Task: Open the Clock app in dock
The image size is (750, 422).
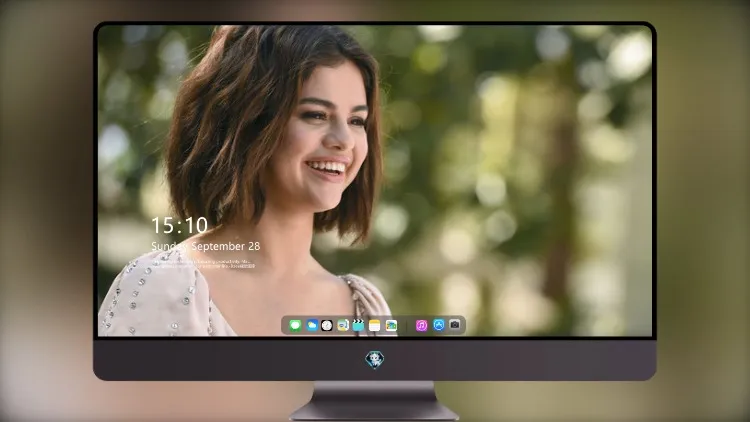Action: point(327,326)
